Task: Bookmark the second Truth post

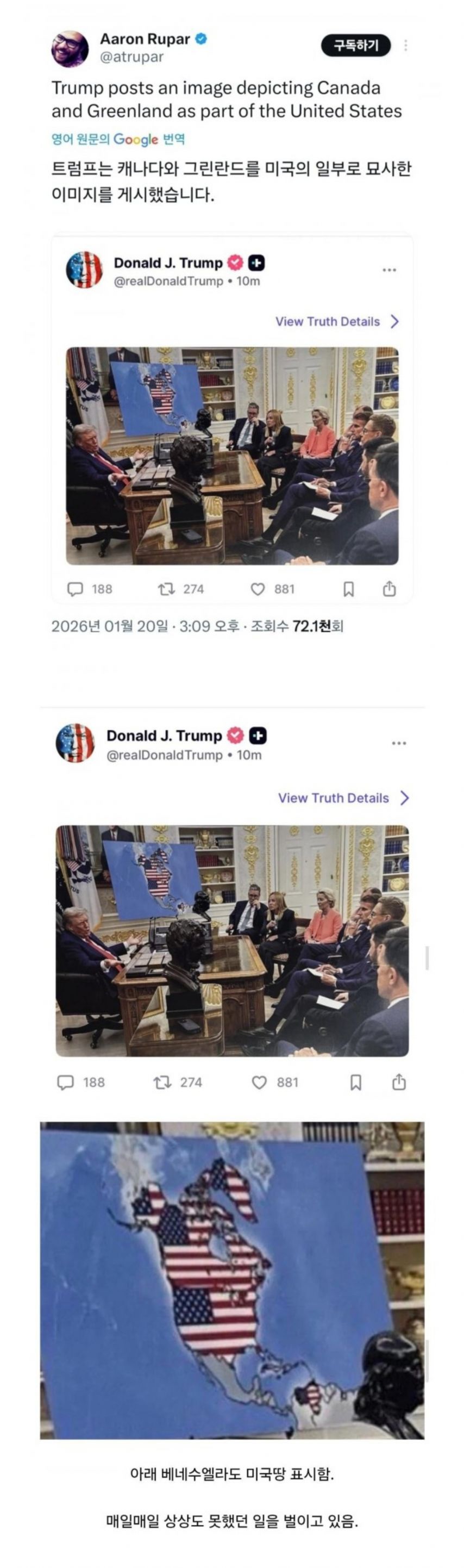Action: [356, 1082]
